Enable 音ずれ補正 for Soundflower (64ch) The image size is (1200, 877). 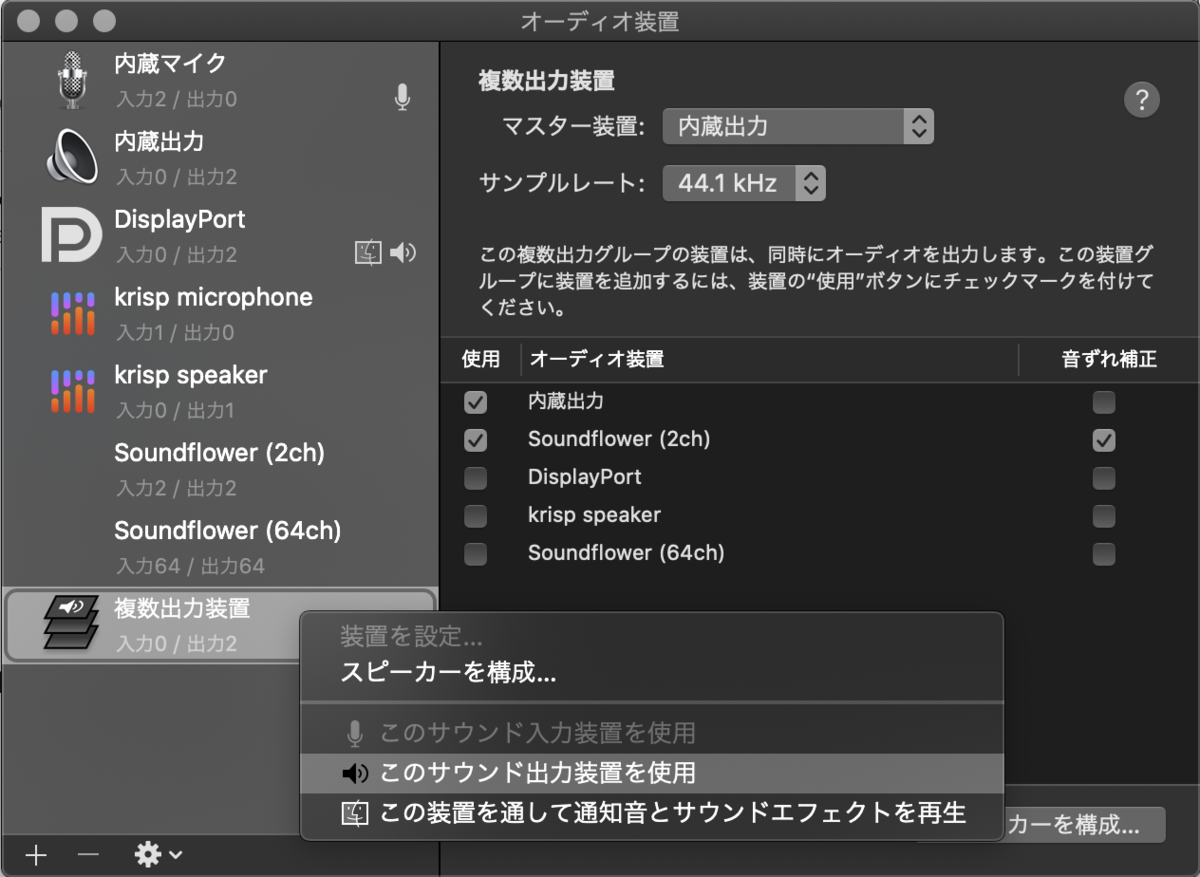pyautogui.click(x=1104, y=554)
